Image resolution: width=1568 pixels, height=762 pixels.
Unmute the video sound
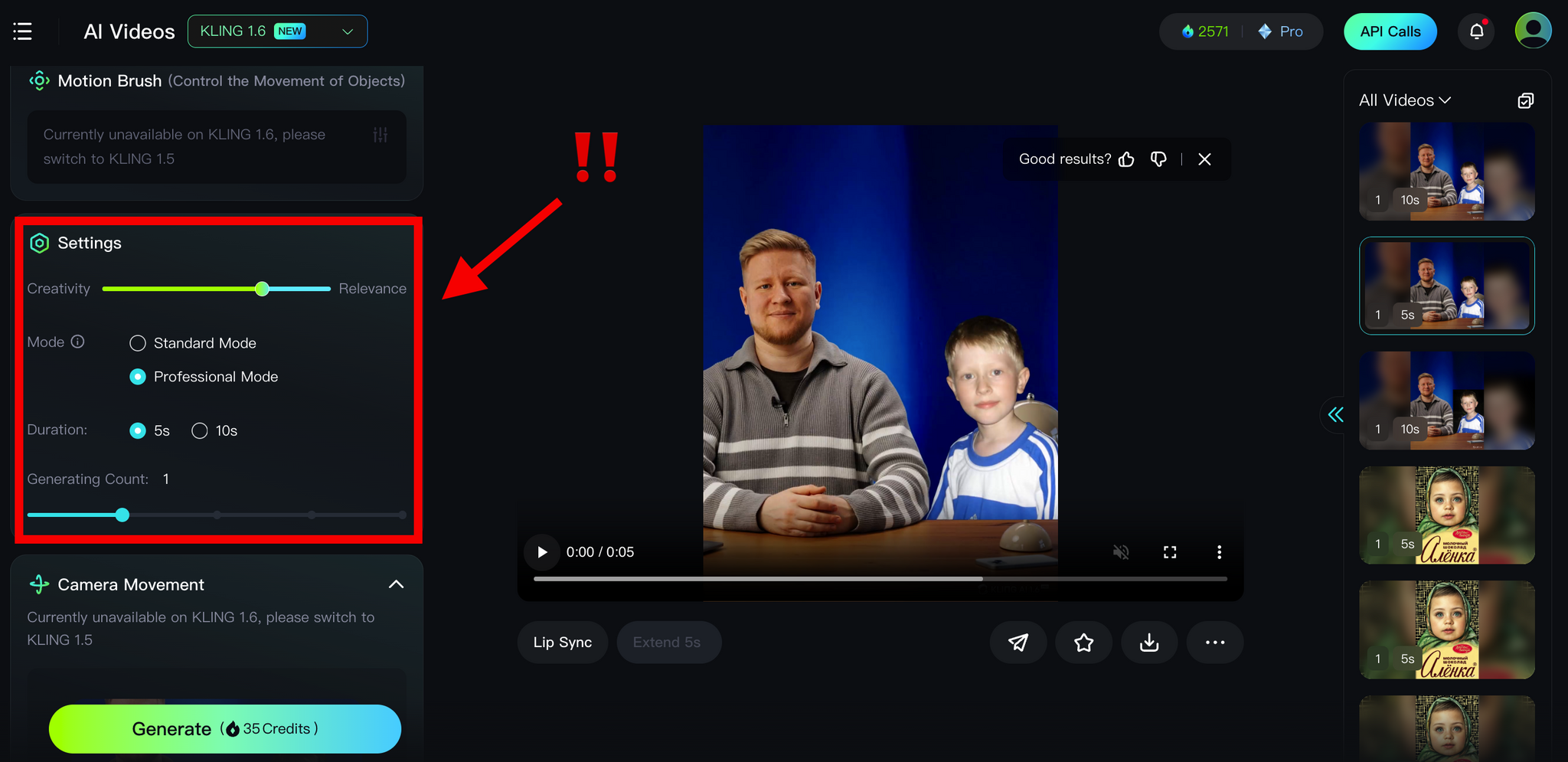click(1121, 552)
